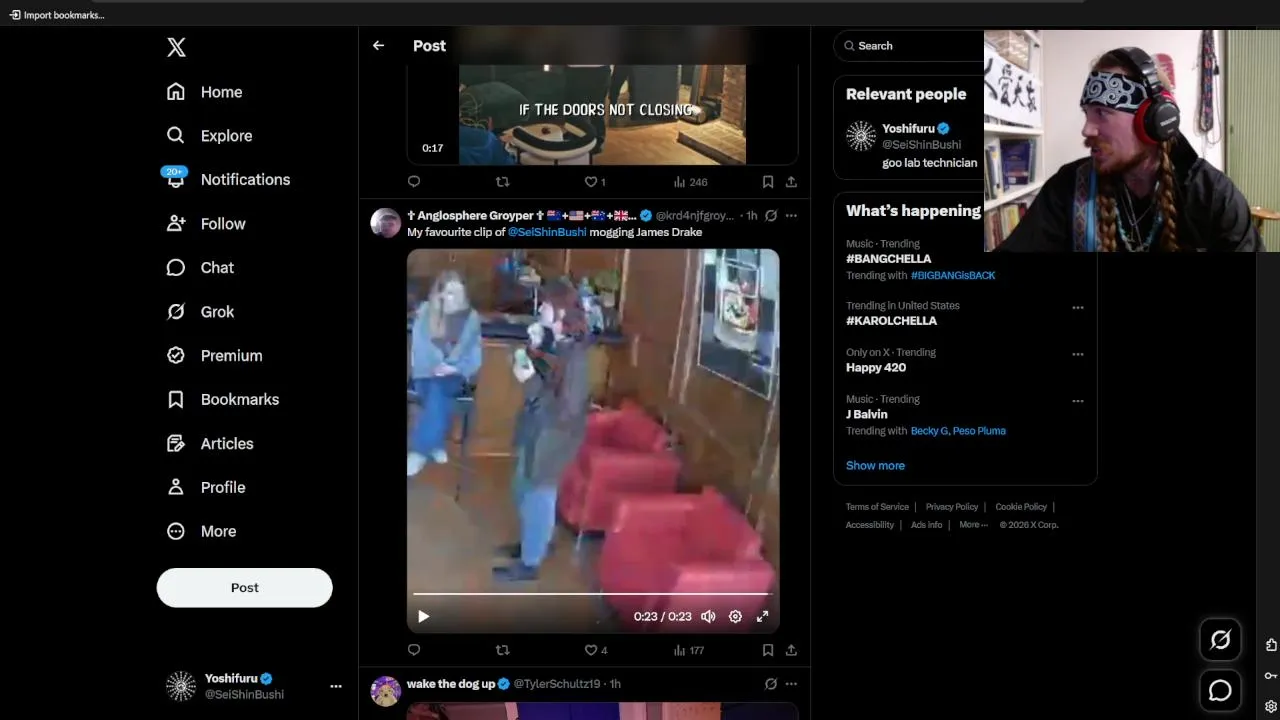
Task: Expand the More menu in sidebar
Action: 201,532
